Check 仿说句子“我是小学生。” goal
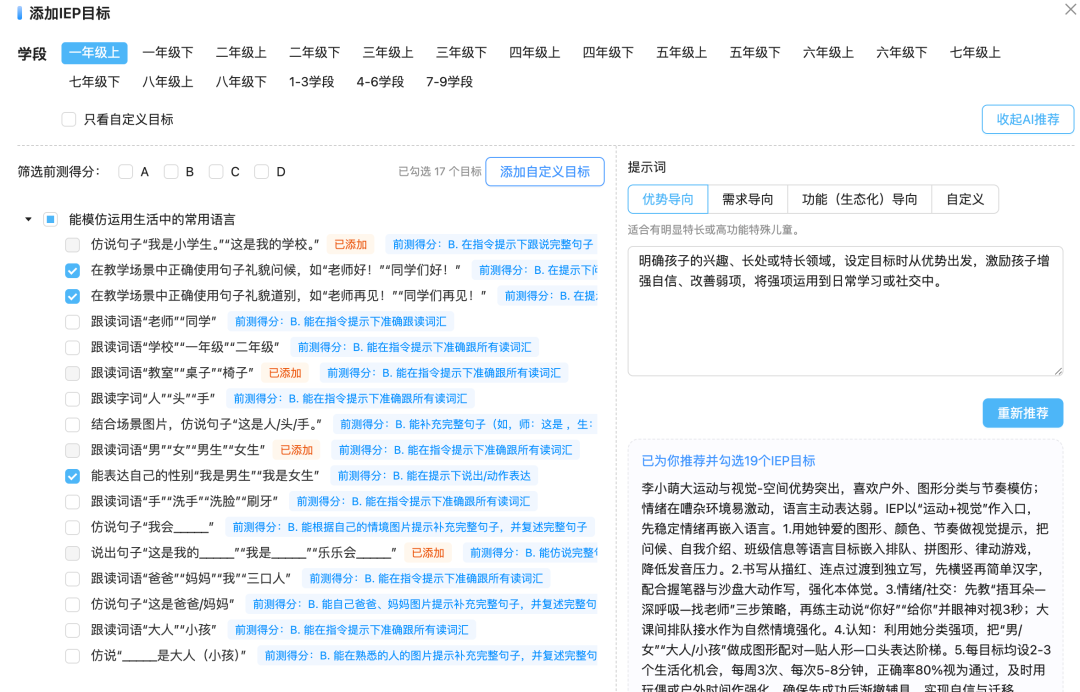This screenshot has width=1080, height=692. pyautogui.click(x=72, y=244)
